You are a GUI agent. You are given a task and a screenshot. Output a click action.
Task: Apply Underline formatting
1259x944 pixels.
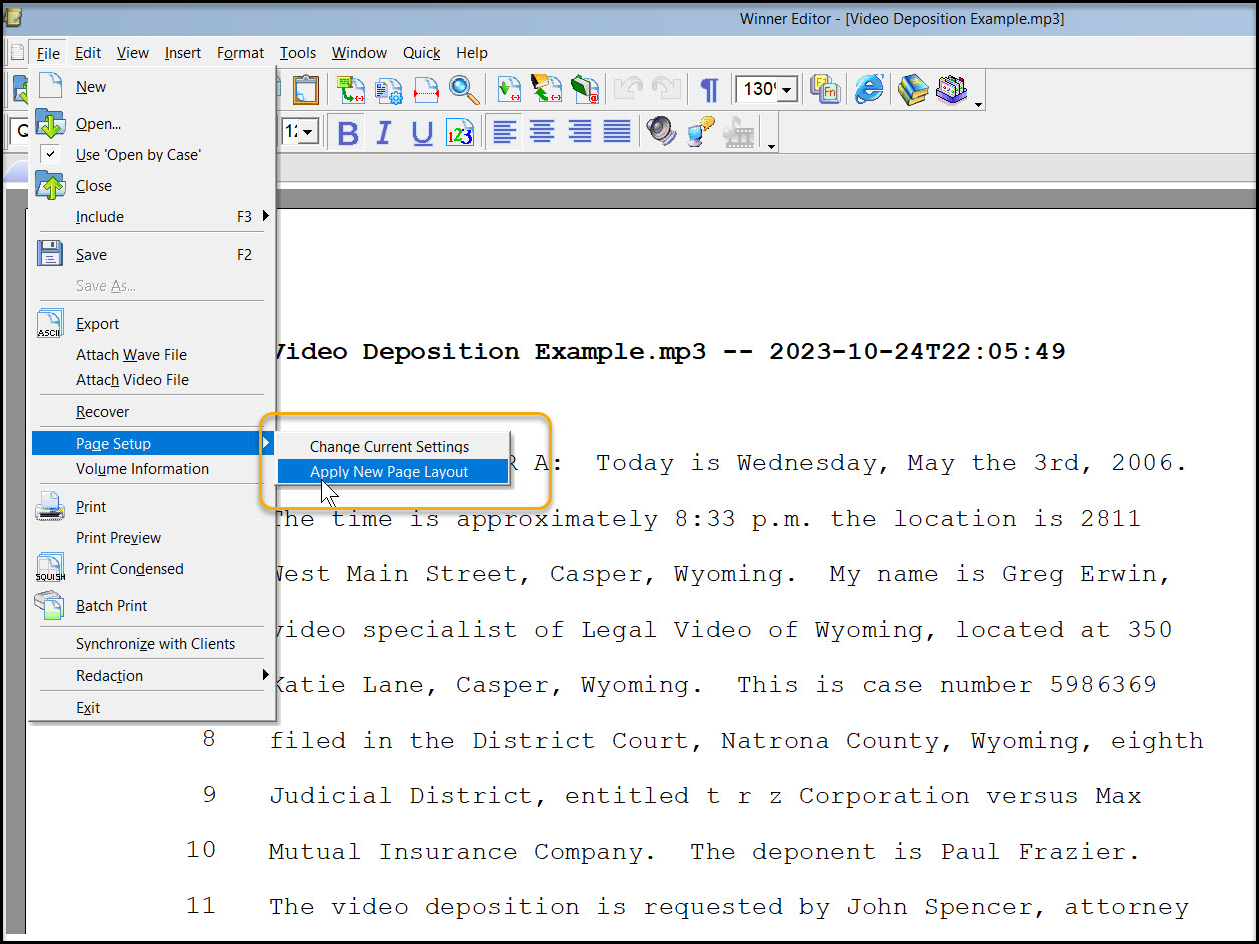[422, 133]
